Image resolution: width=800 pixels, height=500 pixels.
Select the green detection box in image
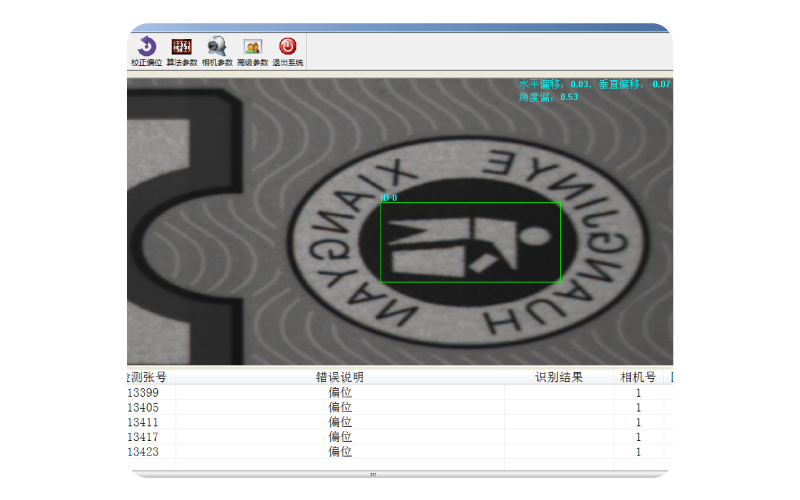pos(470,242)
